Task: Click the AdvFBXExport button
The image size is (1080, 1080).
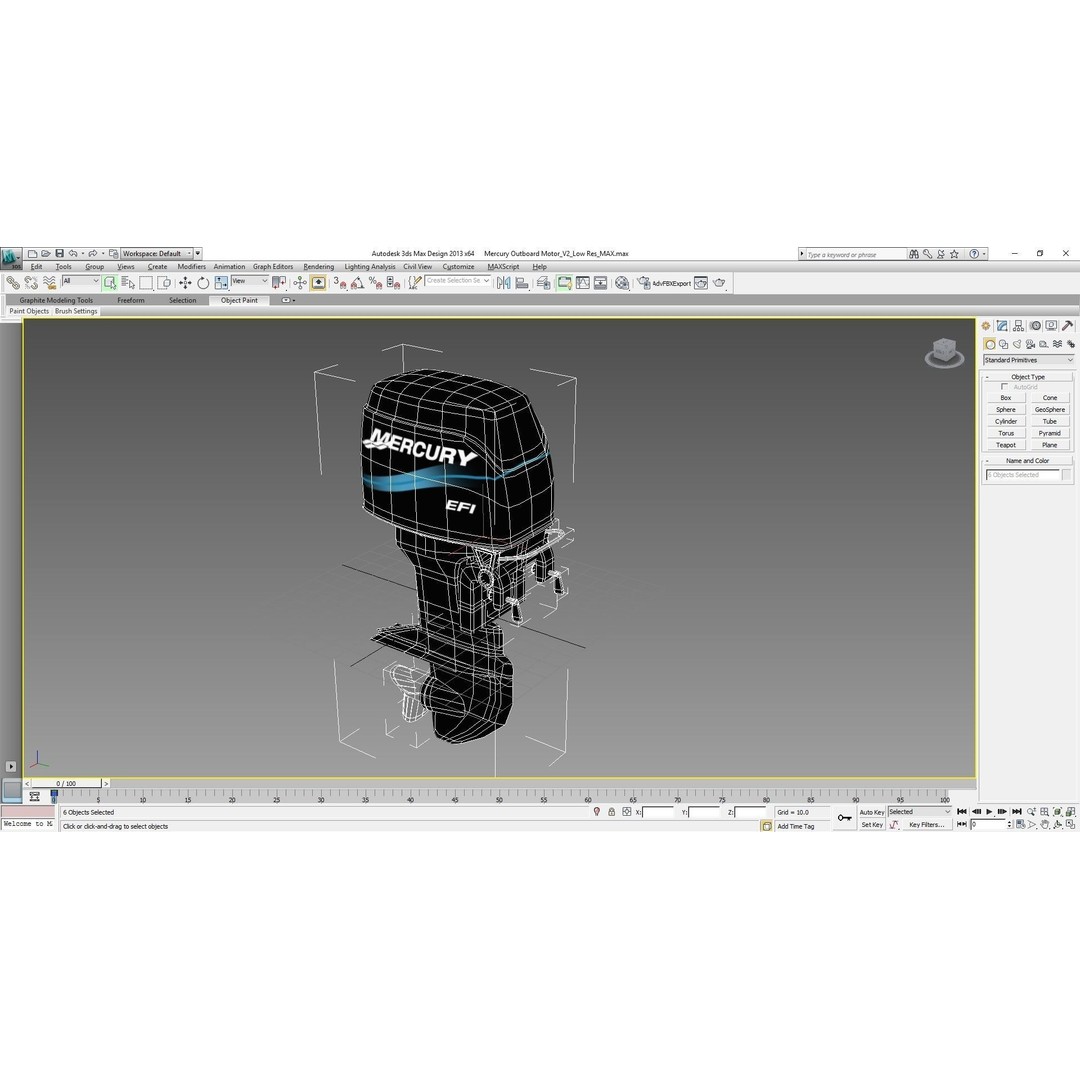Action: 672,283
